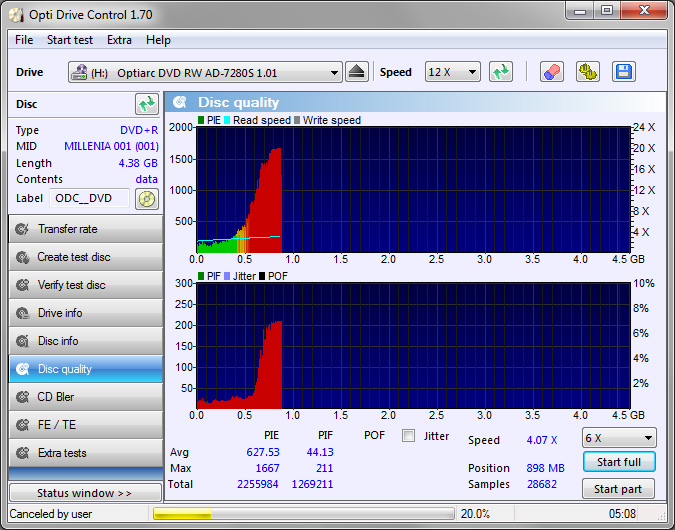Click the disc Label text field

(88, 198)
